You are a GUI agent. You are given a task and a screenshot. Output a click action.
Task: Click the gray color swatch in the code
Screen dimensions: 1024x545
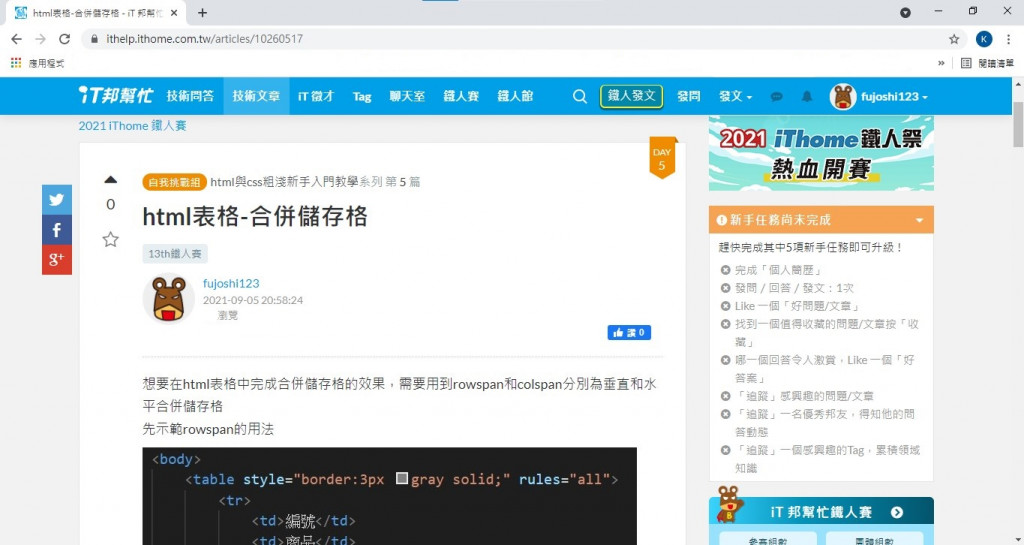[x=402, y=478]
